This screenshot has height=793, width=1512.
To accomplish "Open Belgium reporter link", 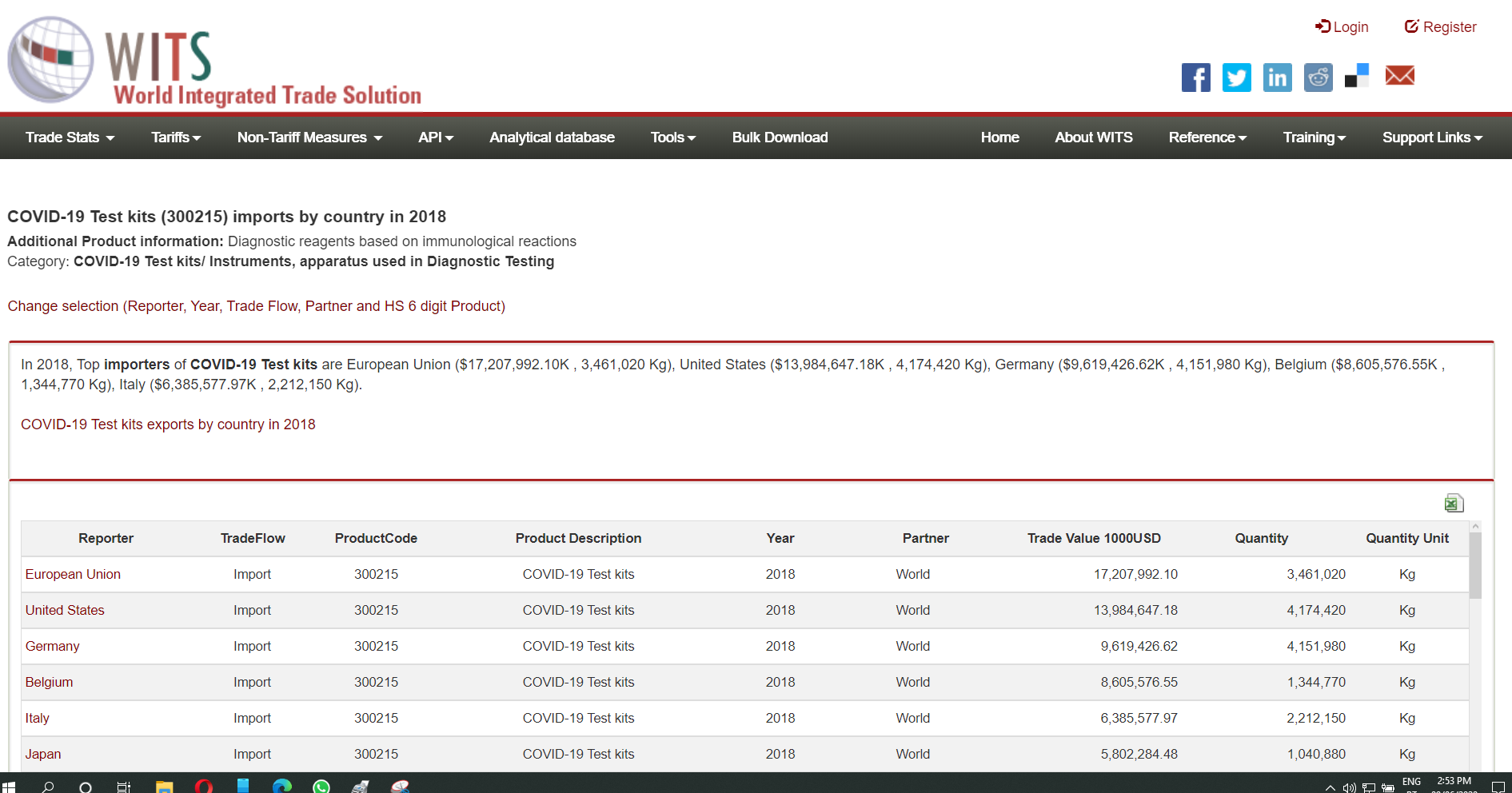I will (49, 682).
